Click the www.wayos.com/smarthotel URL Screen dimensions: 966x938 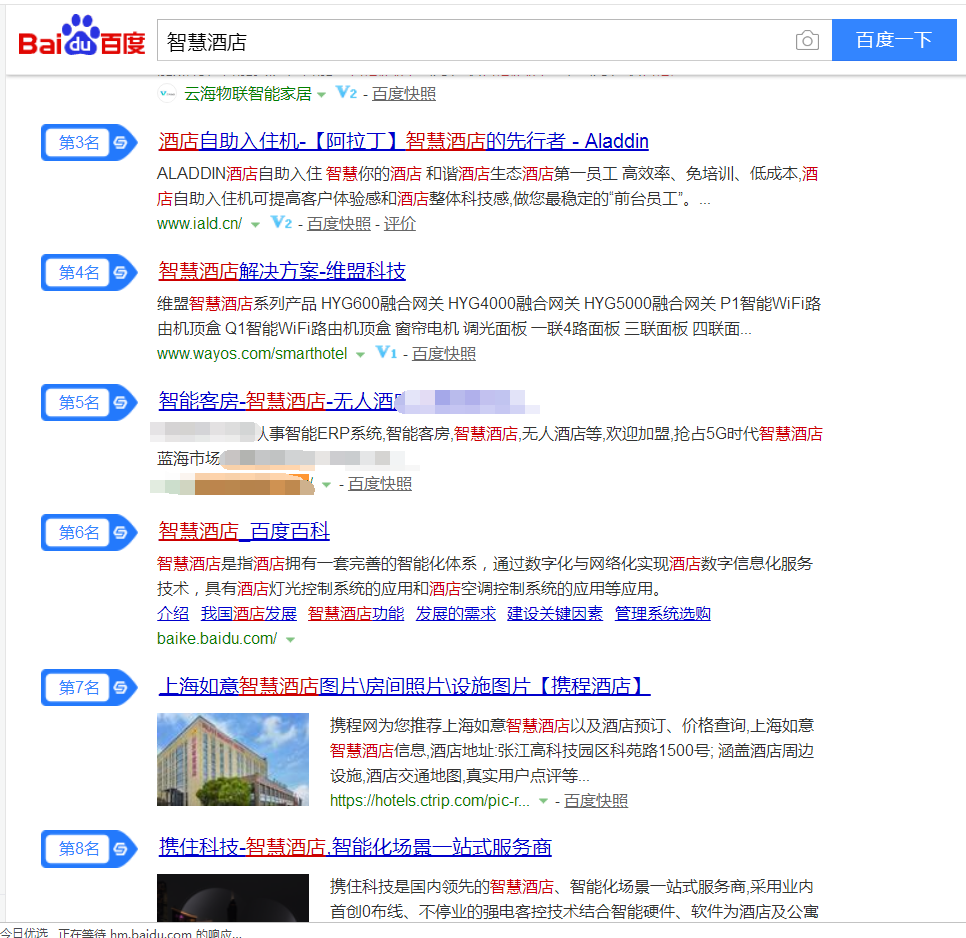(252, 354)
